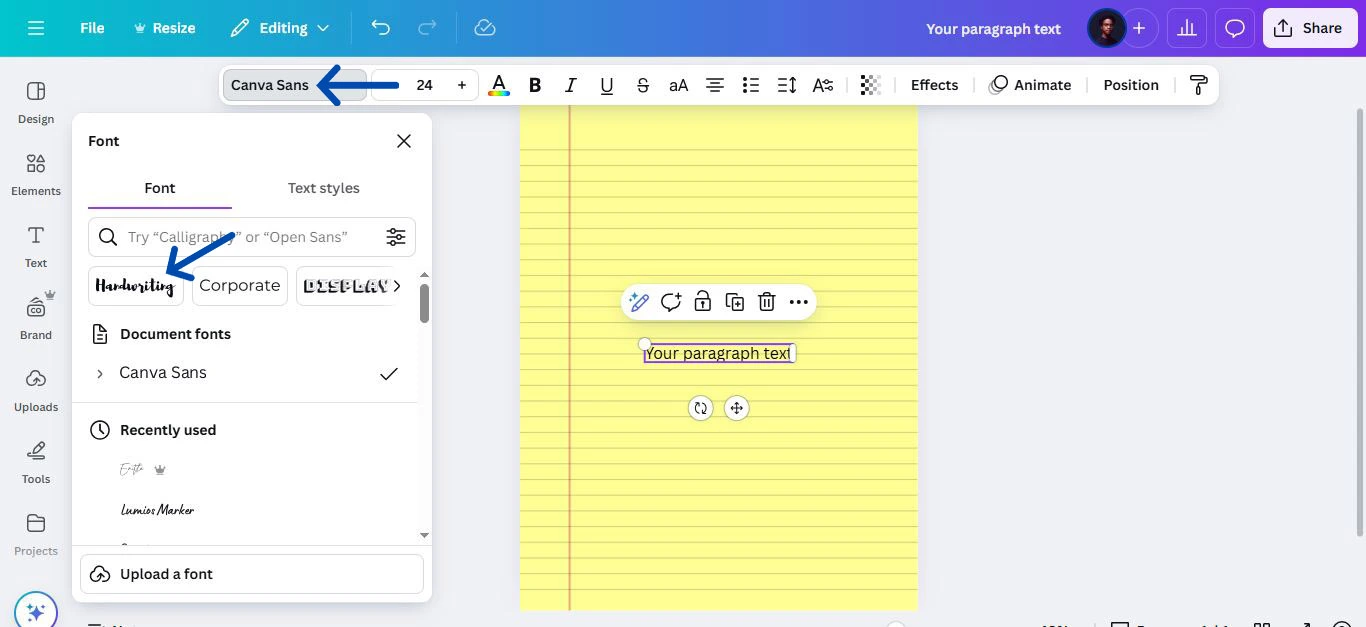Open advanced text formatting icon
Viewport: 1366px width, 627px height.
[823, 85]
